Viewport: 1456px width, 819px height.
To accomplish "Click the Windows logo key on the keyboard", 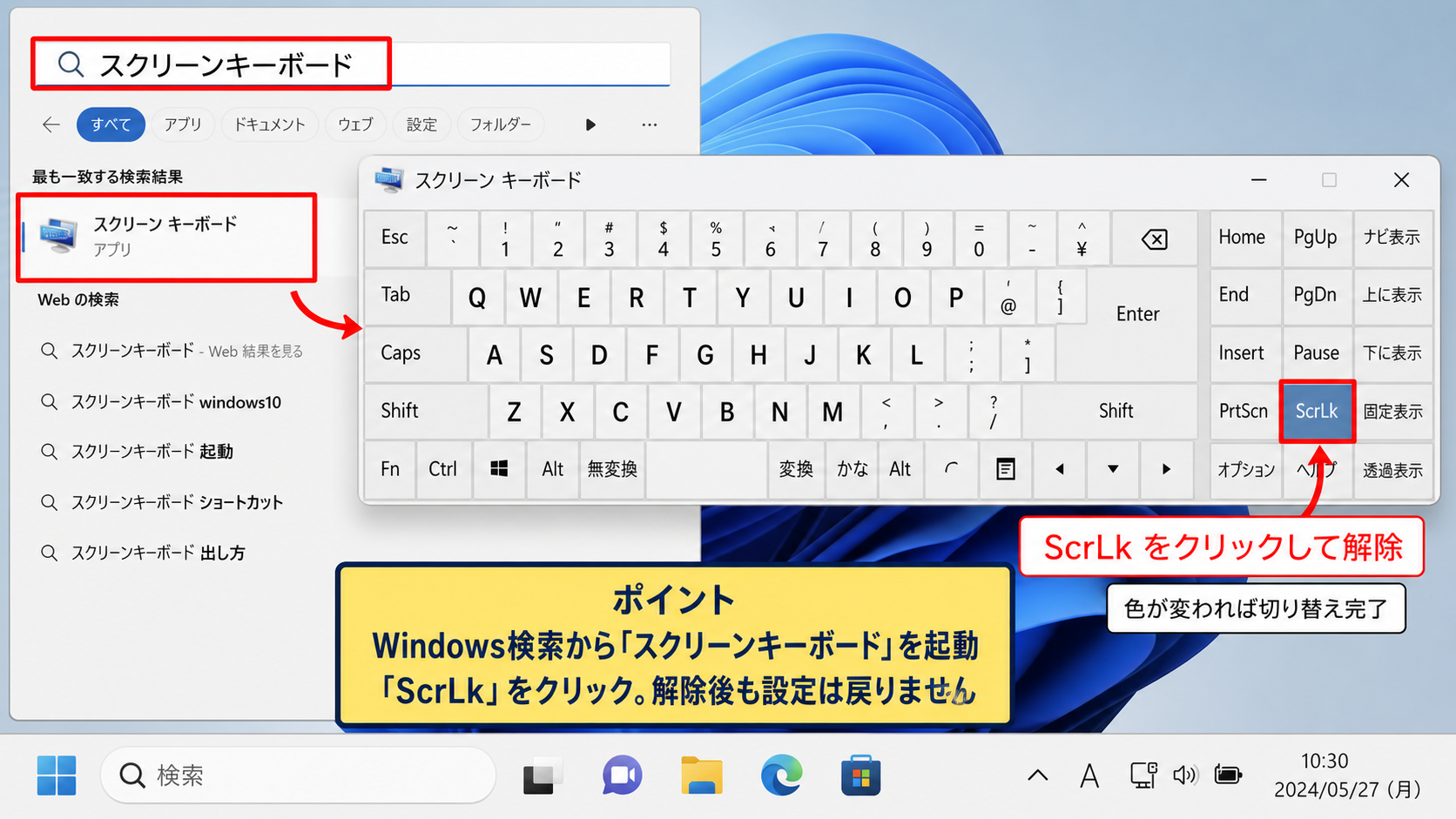I will pos(499,469).
